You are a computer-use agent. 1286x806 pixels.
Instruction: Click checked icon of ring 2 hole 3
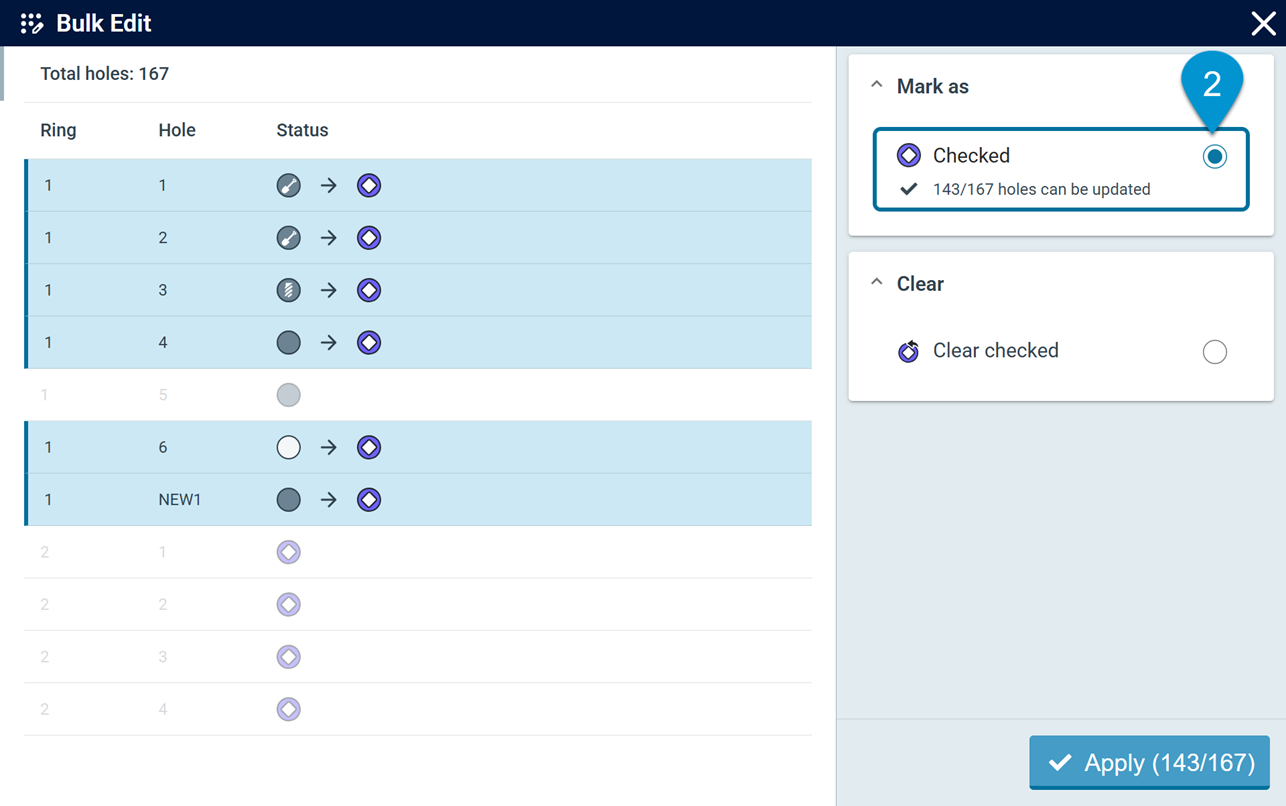point(288,657)
